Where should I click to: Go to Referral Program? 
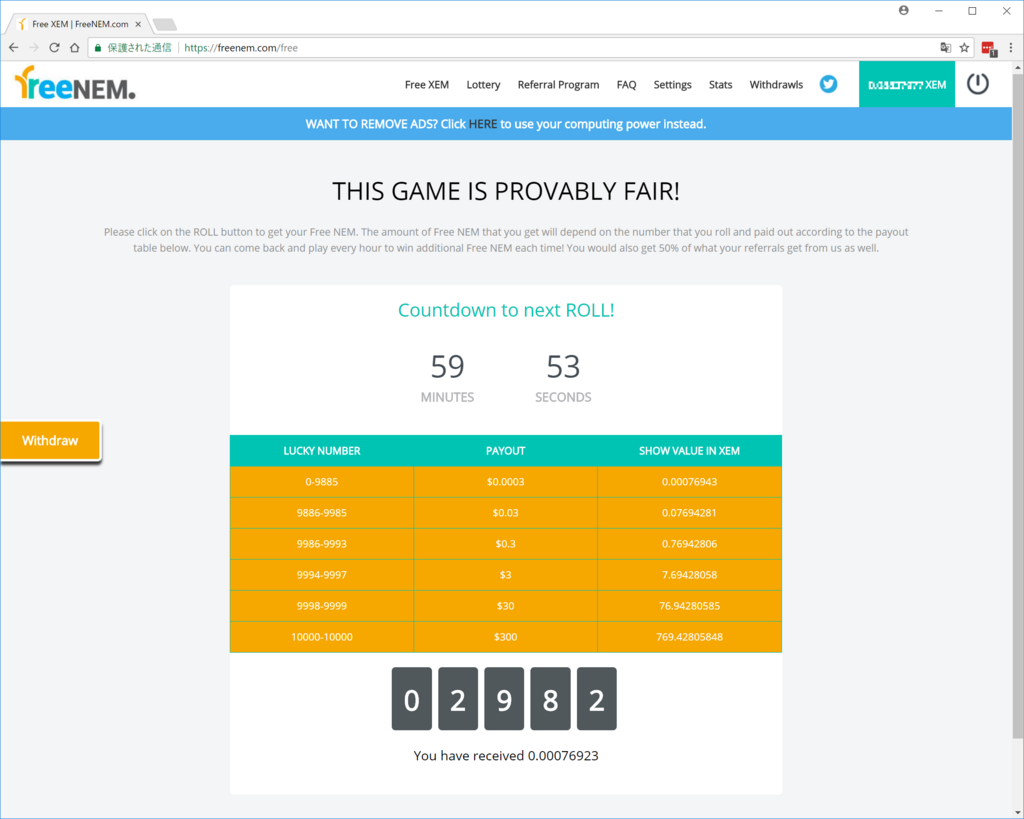558,85
